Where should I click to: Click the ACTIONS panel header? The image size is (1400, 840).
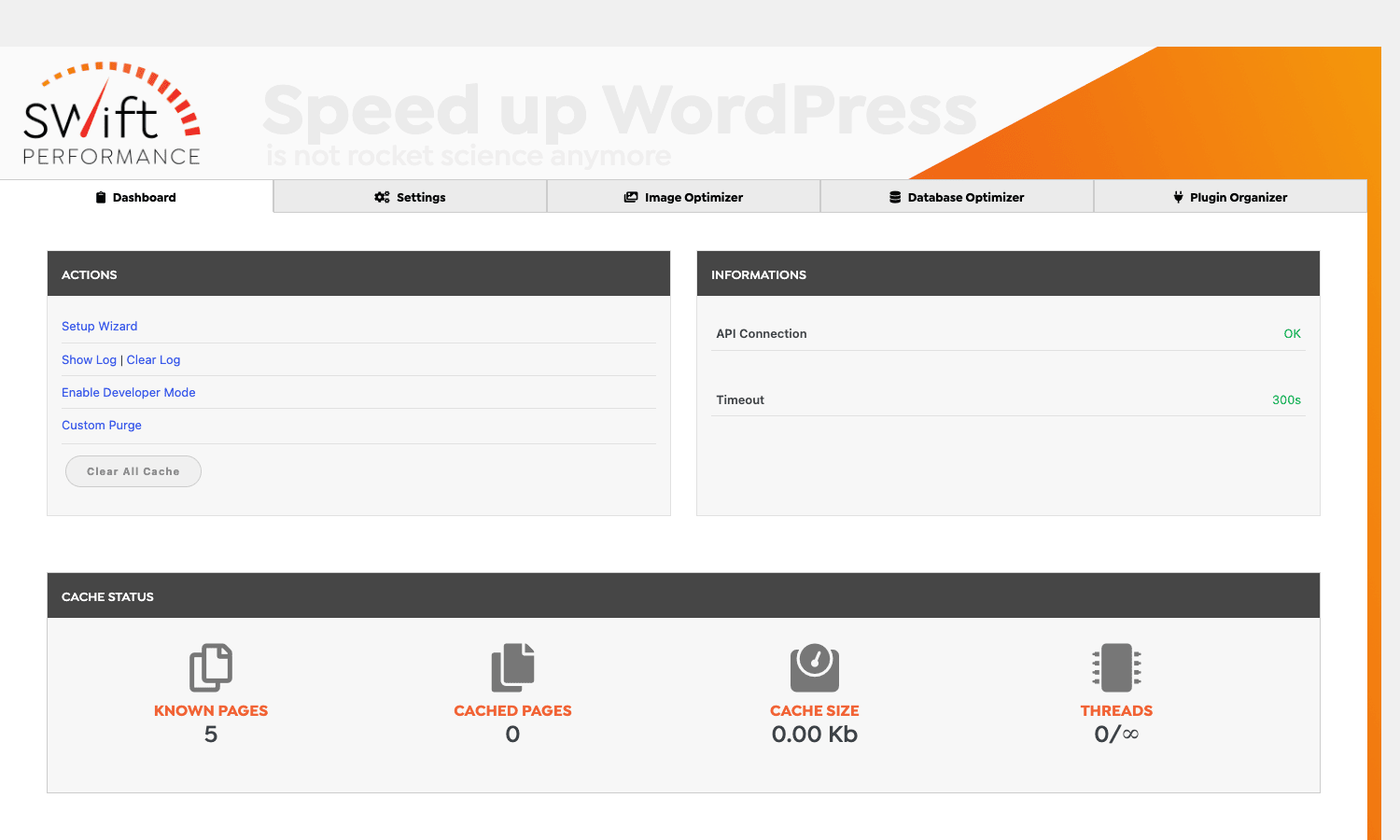click(358, 273)
